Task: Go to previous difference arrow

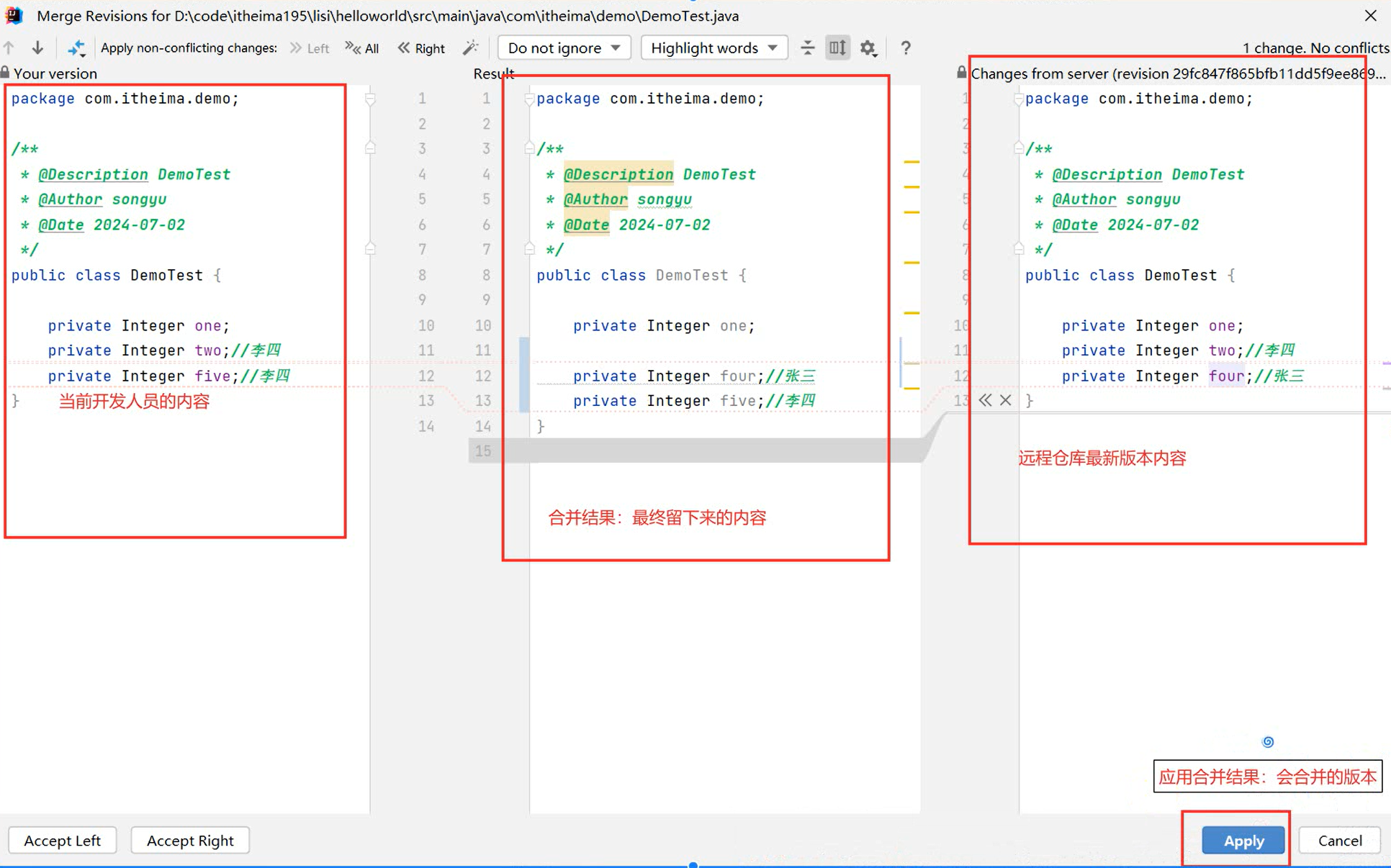Action: click(9, 48)
